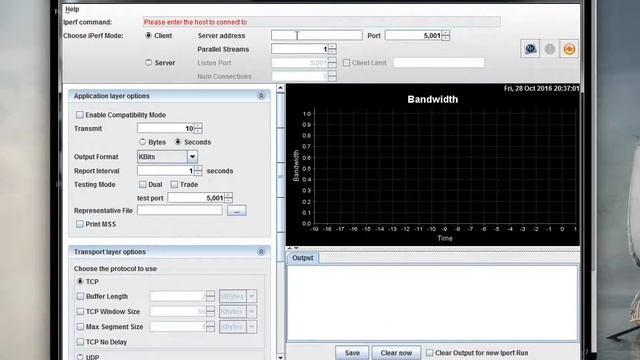Click the Run IPerf icon button

click(x=530, y=49)
